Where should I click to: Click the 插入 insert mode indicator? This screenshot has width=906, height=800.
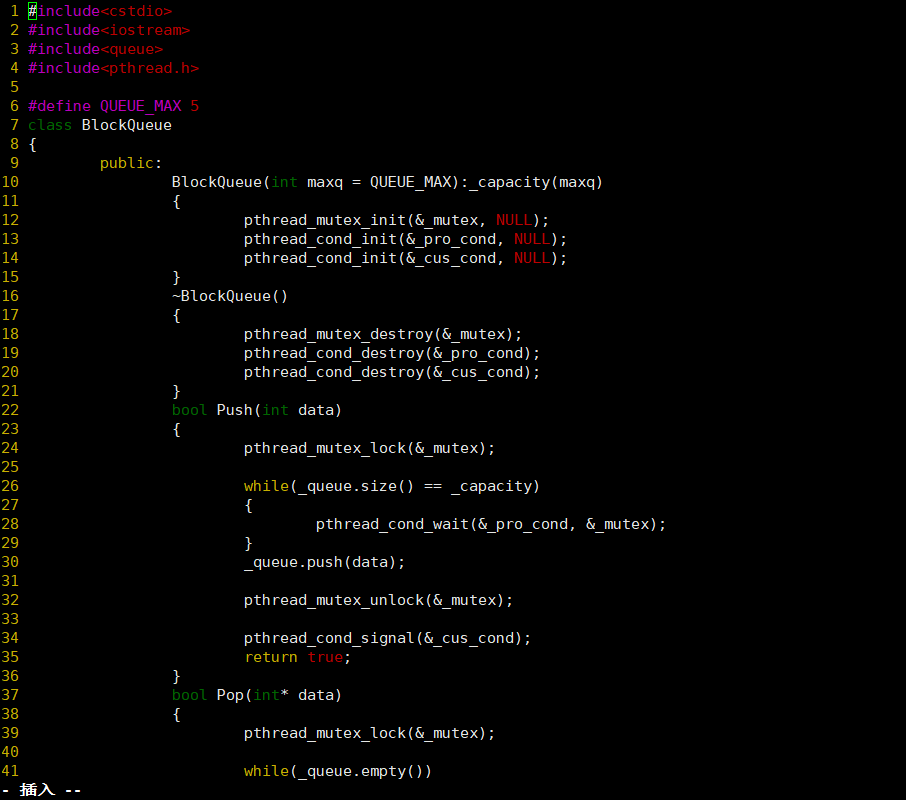[x=37, y=790]
